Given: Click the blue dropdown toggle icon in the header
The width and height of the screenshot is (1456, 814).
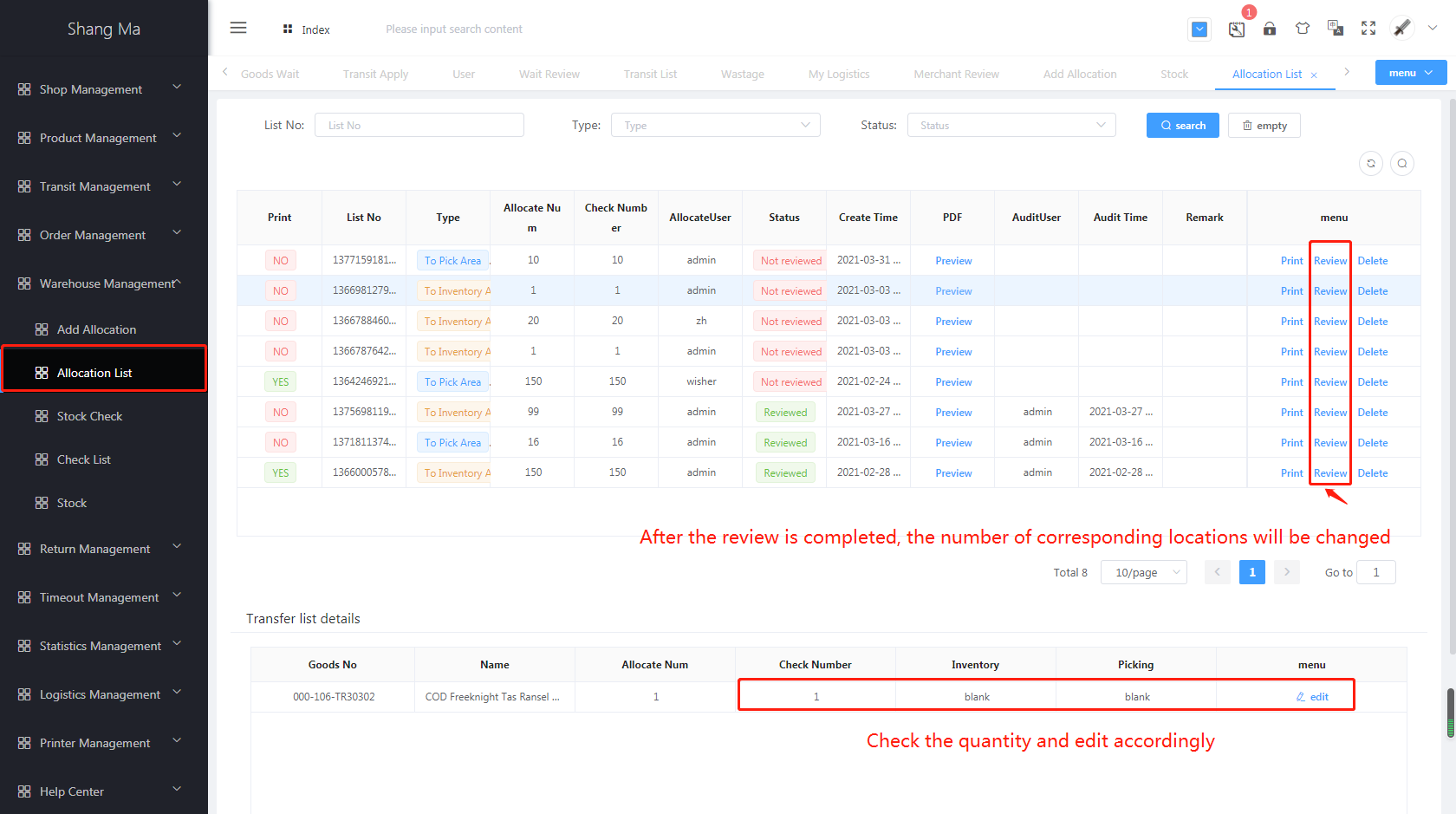Looking at the screenshot, I should coord(1199,29).
